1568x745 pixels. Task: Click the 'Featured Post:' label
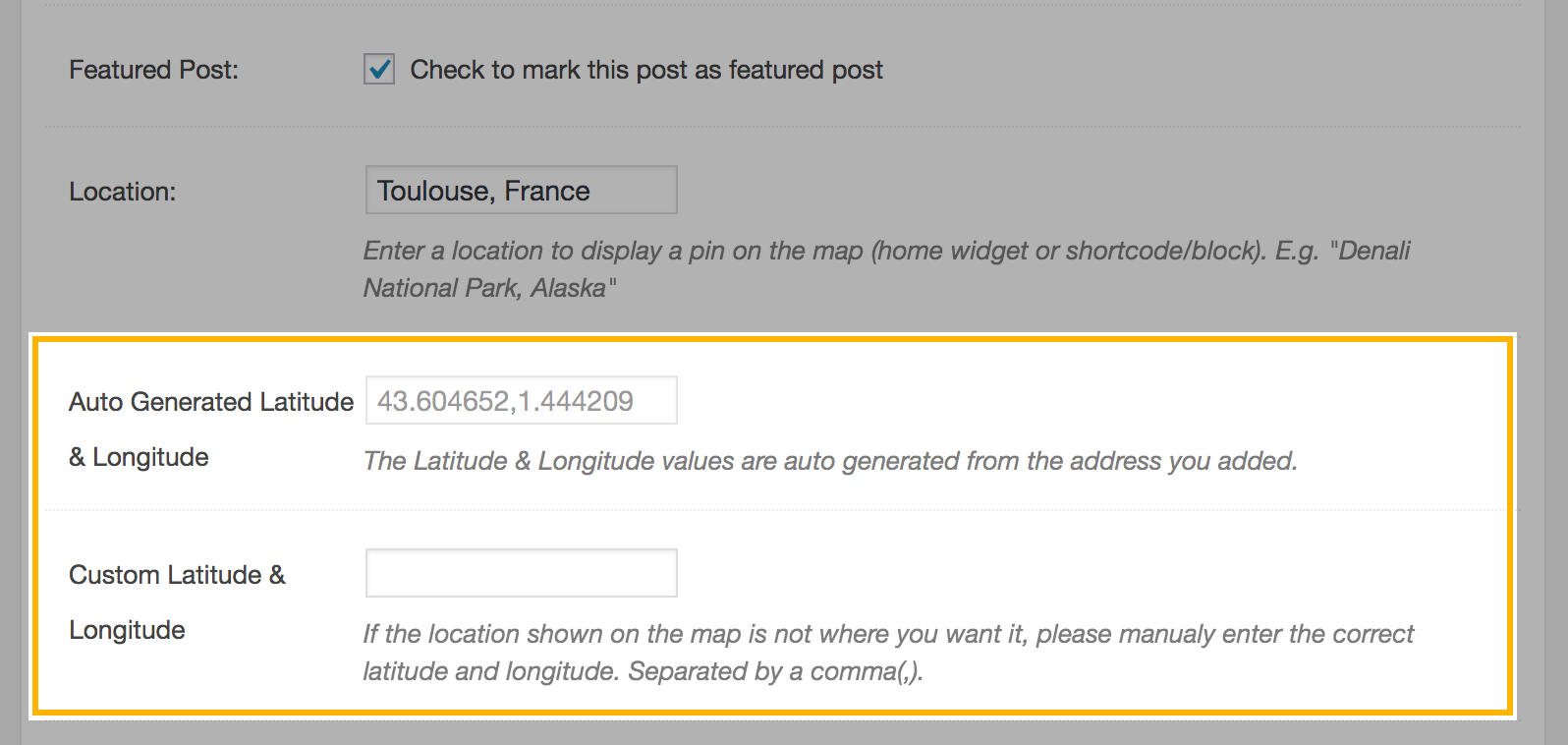point(153,69)
